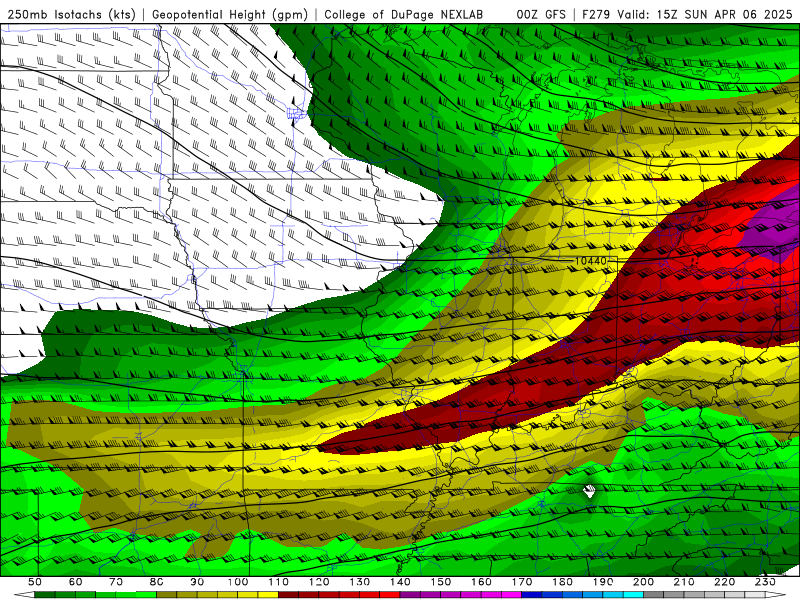The height and width of the screenshot is (600, 800).
Task: Click the '110' tick on the color scale
Action: point(279,582)
